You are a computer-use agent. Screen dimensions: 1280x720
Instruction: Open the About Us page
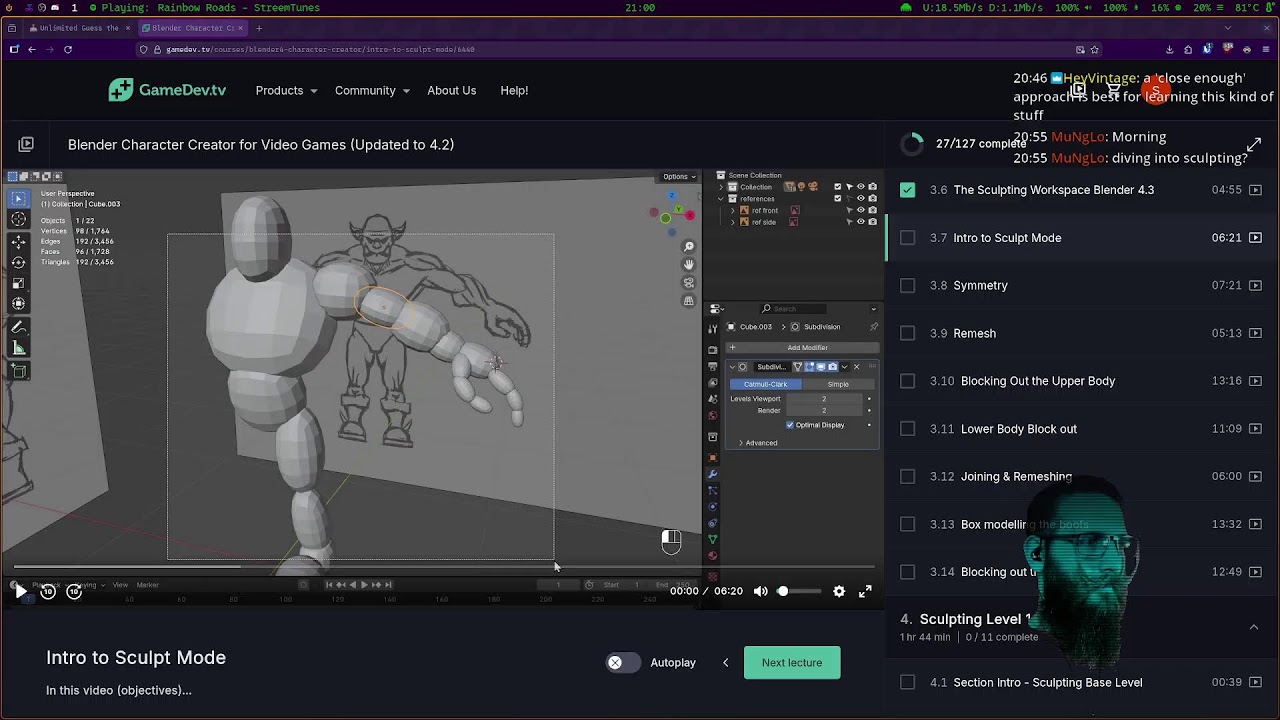[451, 90]
